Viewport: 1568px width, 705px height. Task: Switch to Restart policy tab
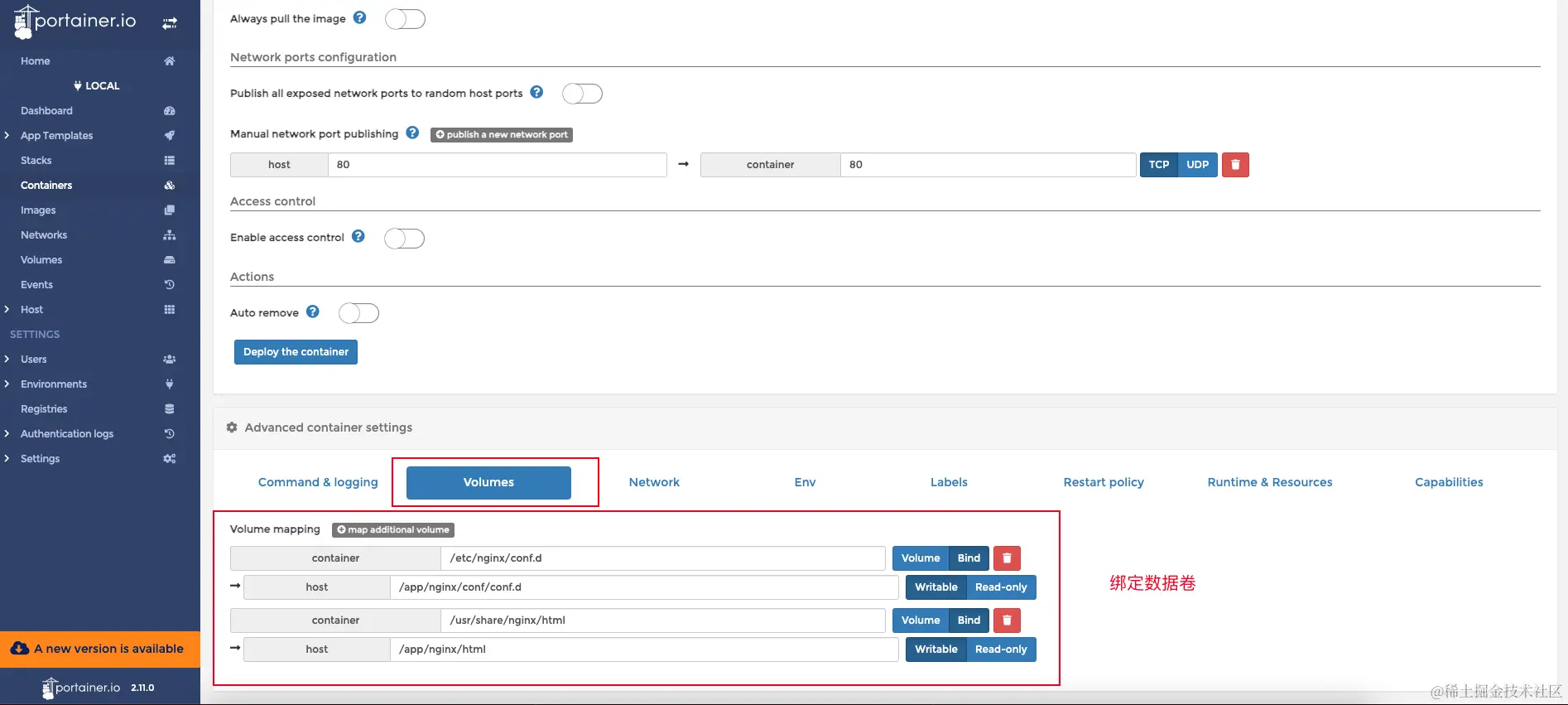click(1104, 482)
